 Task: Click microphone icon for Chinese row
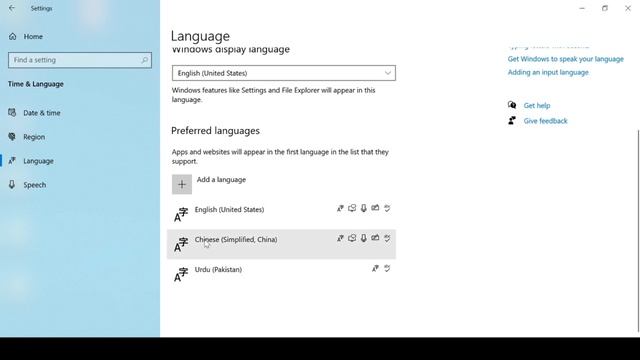[363, 238]
